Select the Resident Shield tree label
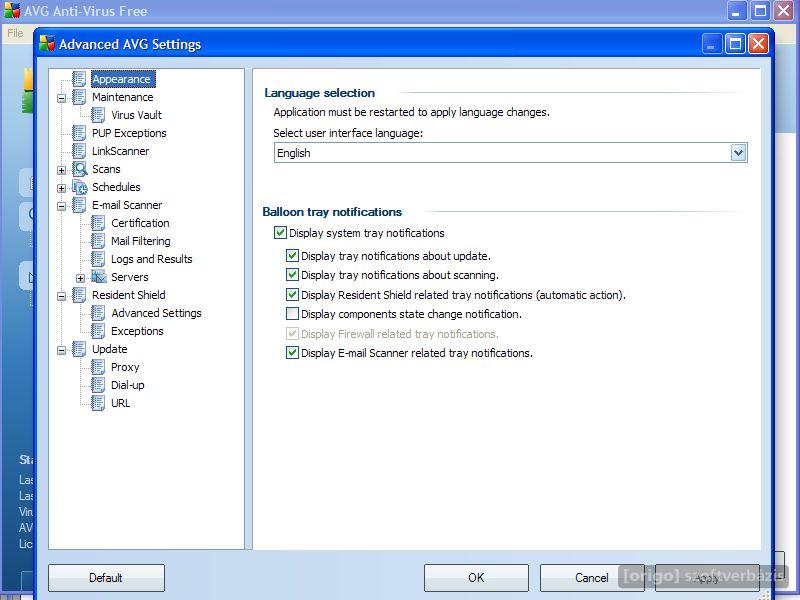The width and height of the screenshot is (800, 600). 129,295
